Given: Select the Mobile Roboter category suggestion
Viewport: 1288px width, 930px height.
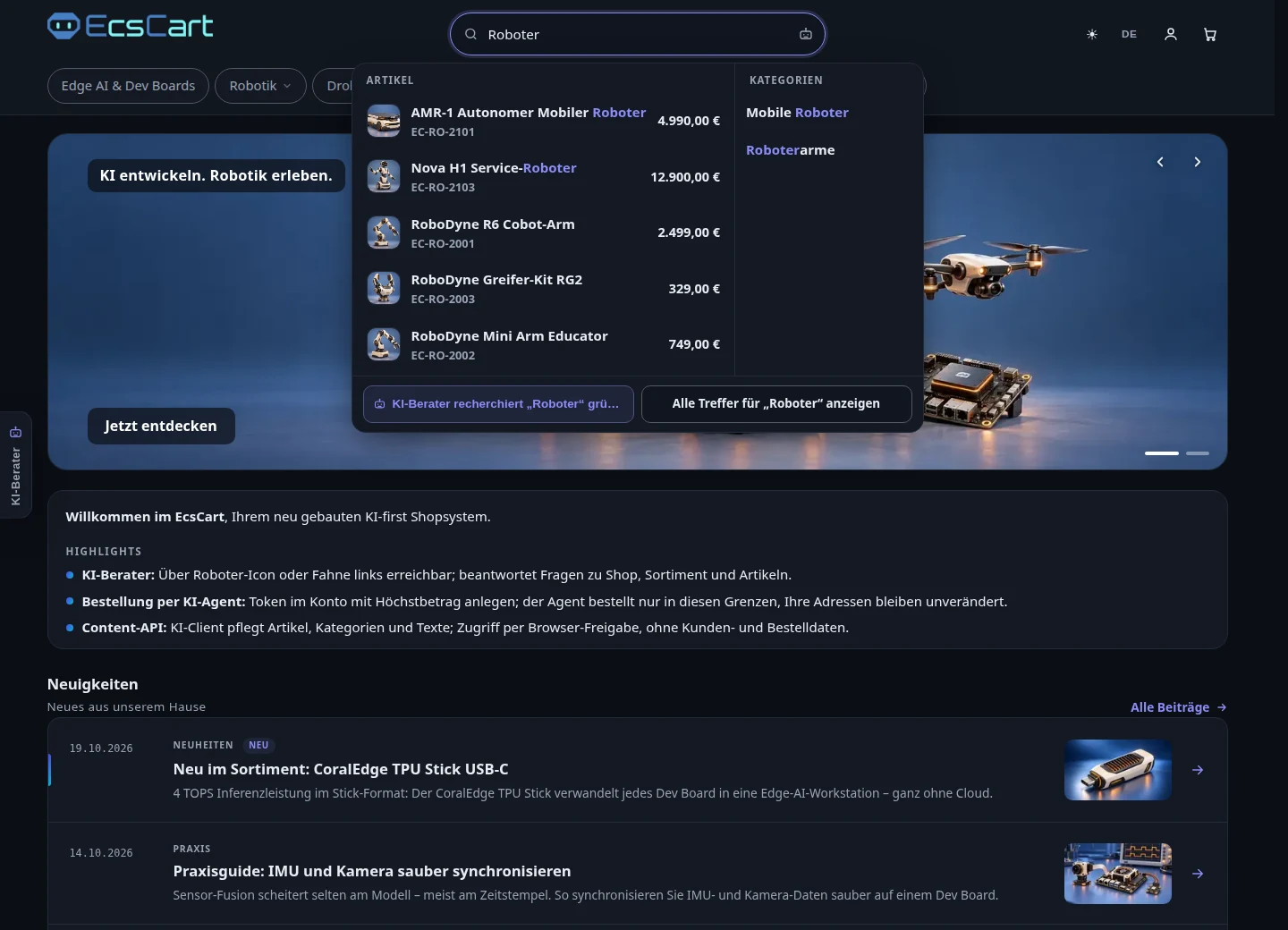Looking at the screenshot, I should [x=797, y=113].
